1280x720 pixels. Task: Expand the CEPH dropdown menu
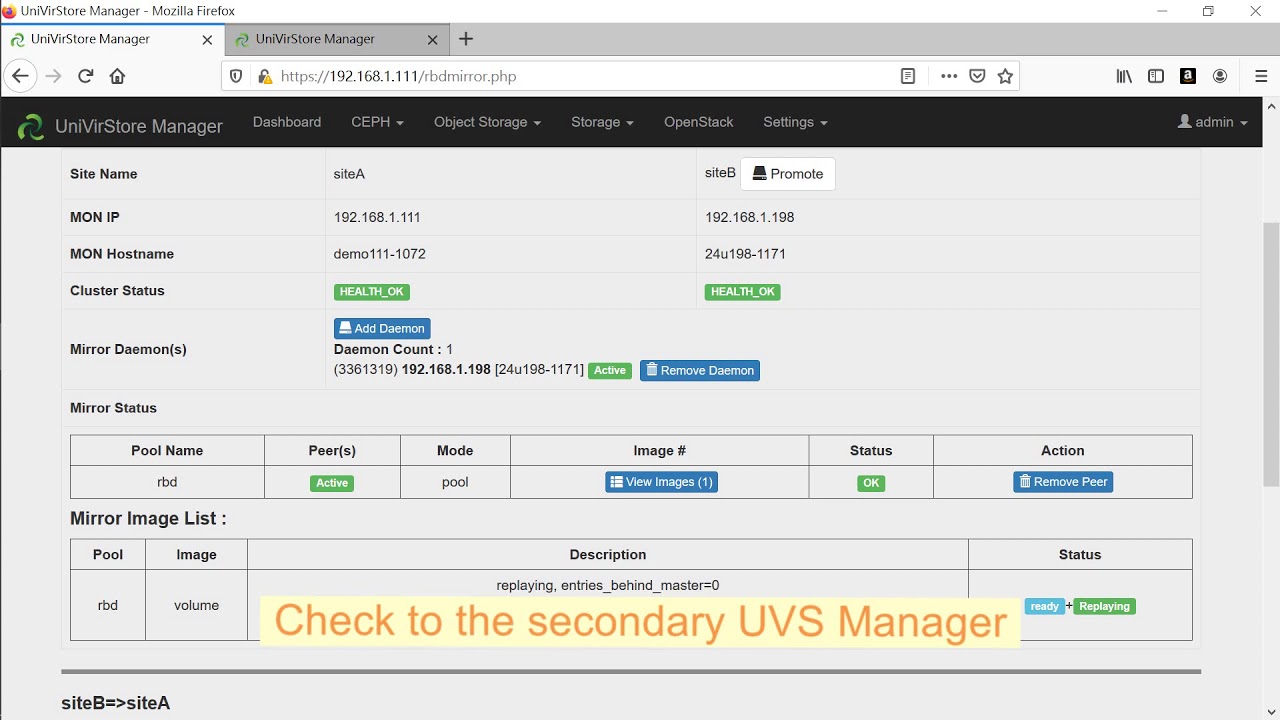(377, 122)
